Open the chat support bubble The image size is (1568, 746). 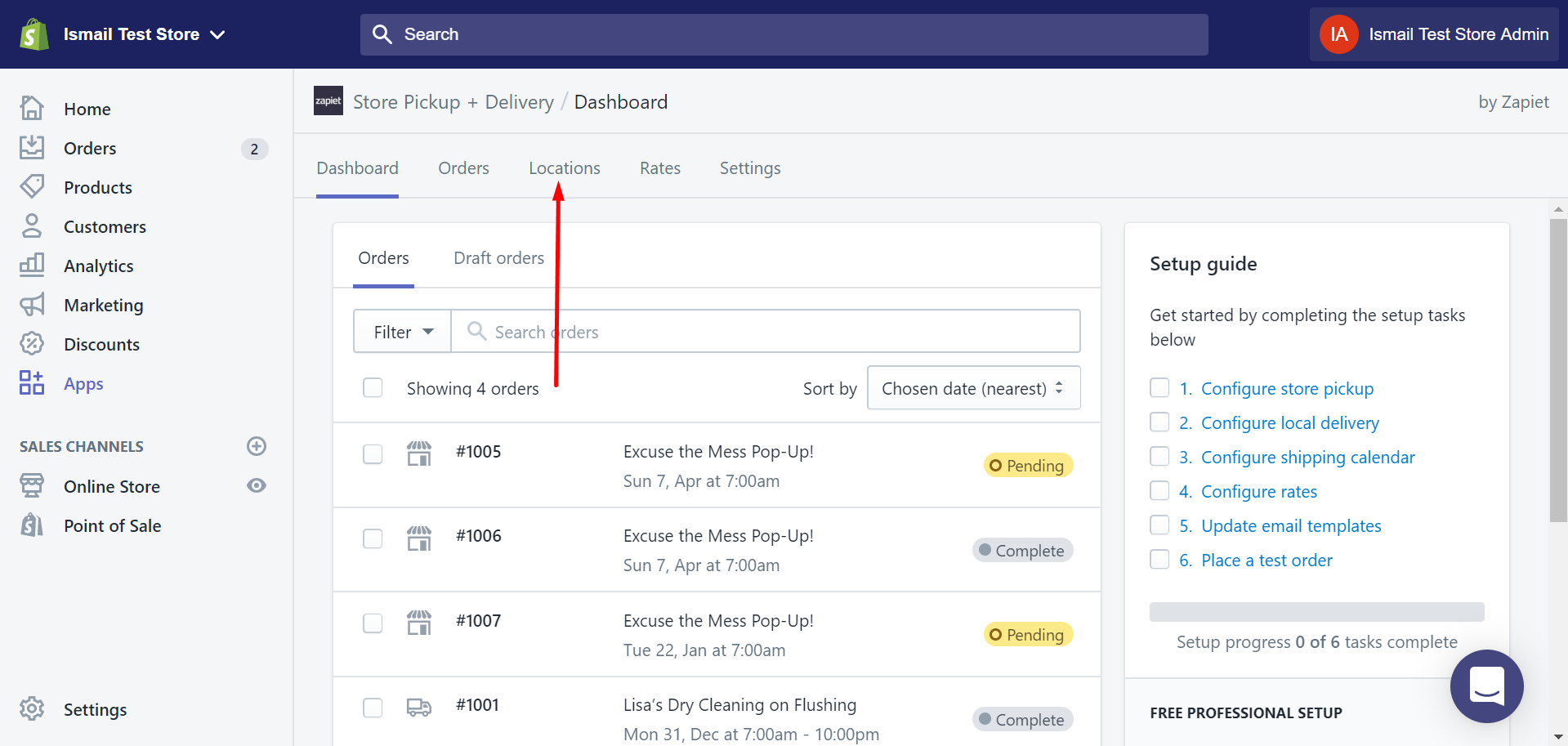1487,686
